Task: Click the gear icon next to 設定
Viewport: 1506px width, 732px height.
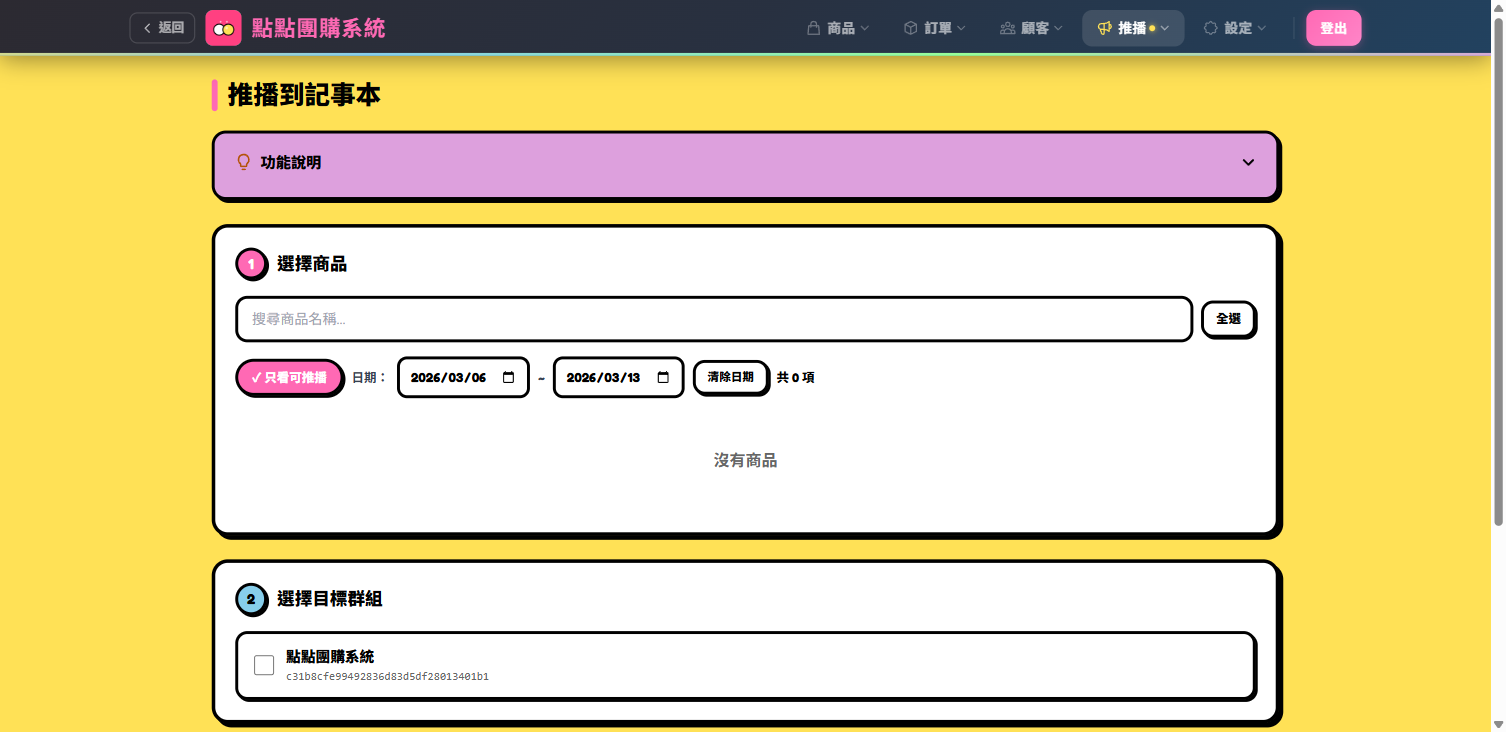Action: point(1210,28)
